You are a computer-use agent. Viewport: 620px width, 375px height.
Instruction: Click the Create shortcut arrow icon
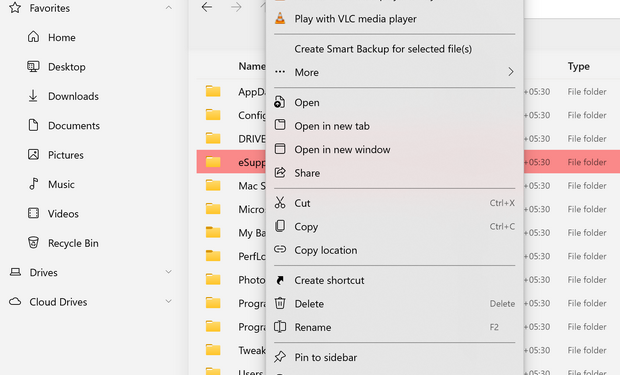[x=280, y=280]
